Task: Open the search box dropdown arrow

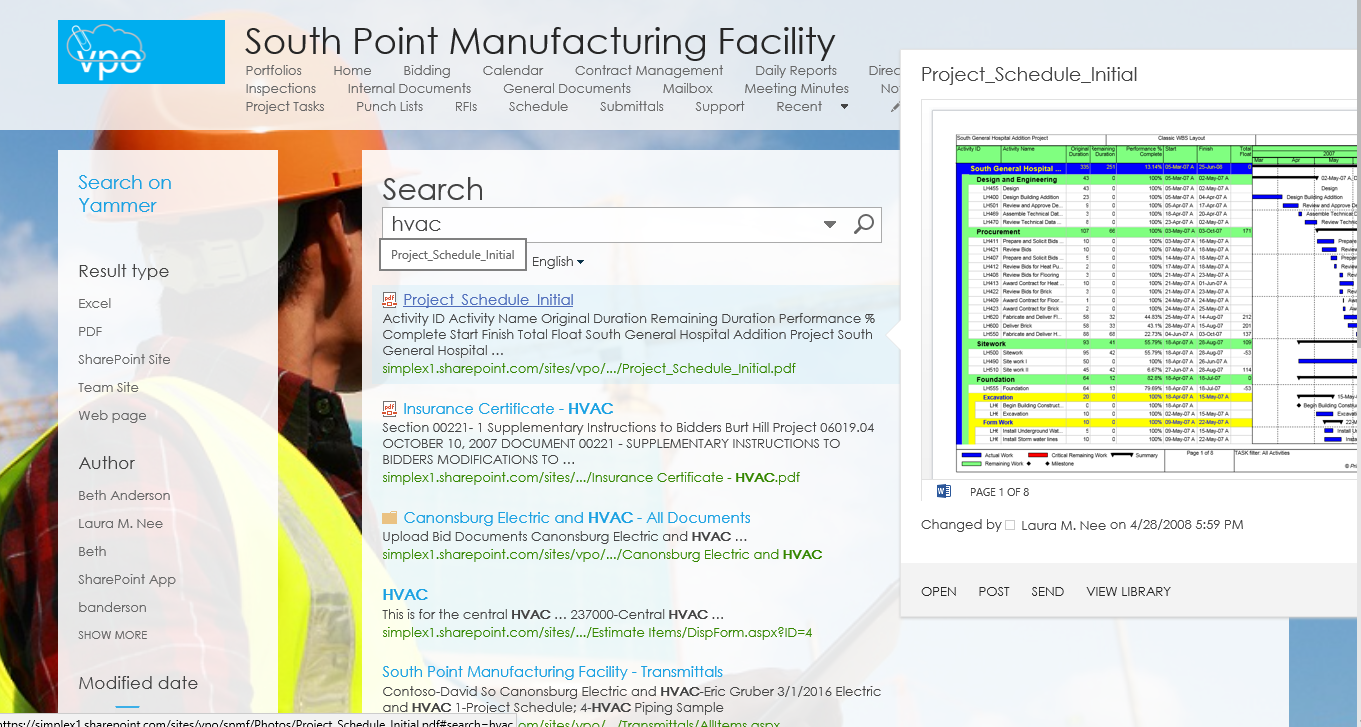Action: coord(830,224)
